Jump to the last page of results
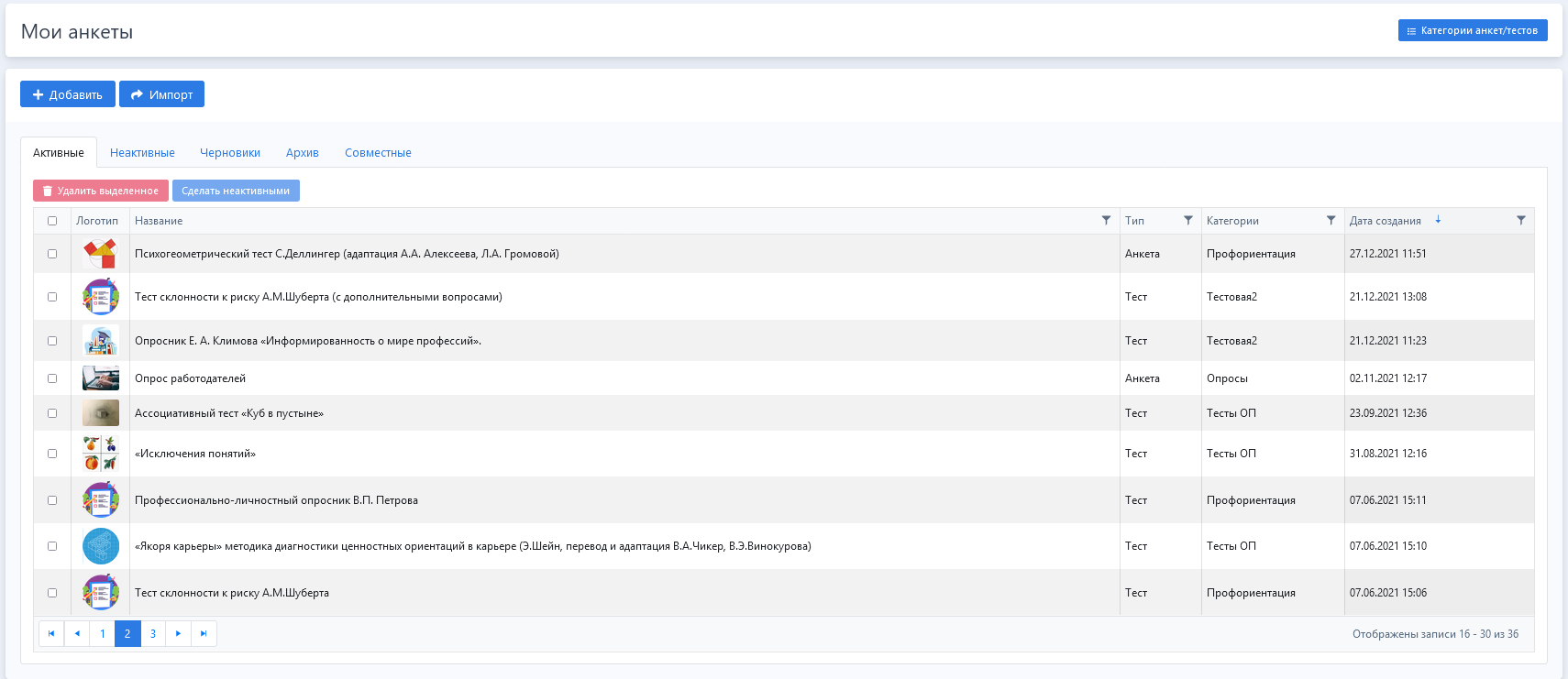1568x679 pixels. (204, 634)
